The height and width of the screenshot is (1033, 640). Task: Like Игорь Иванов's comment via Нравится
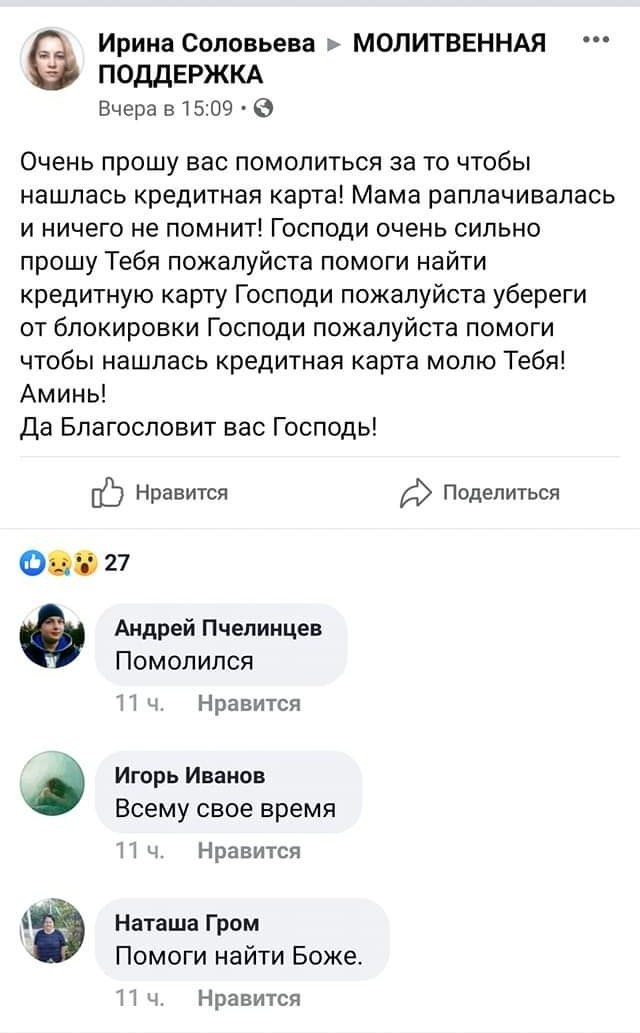249,851
